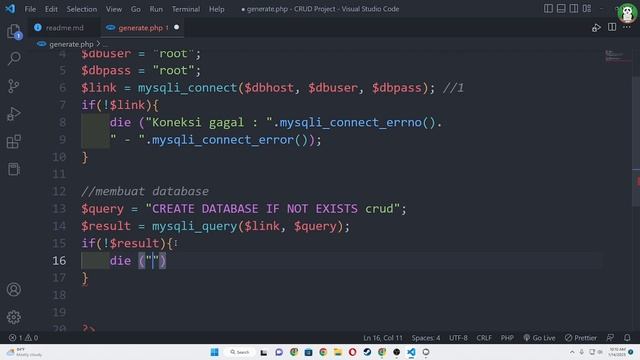Open the Accounts menu icon

tap(14, 289)
